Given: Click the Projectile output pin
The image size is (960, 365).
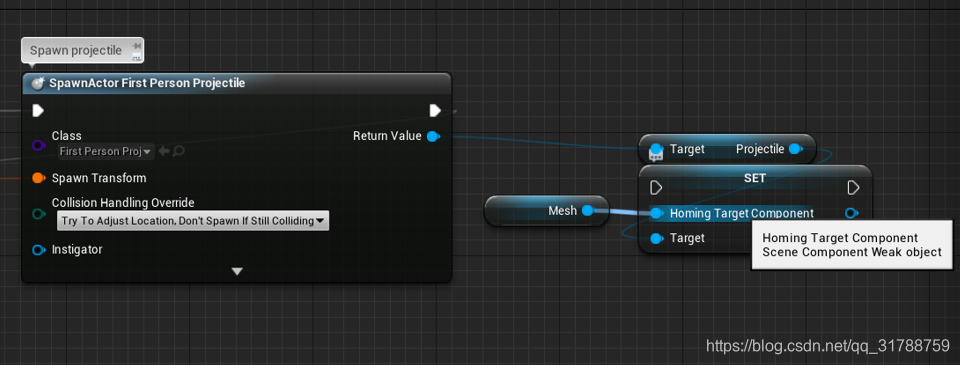Looking at the screenshot, I should [795, 149].
